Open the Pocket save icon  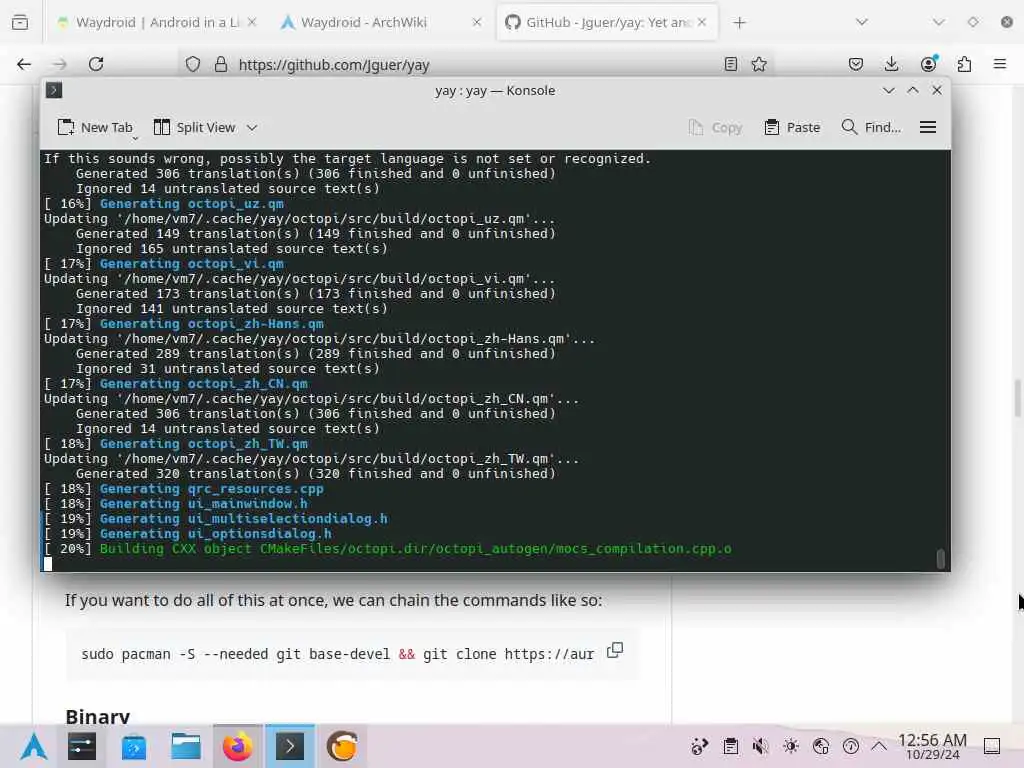click(856, 64)
